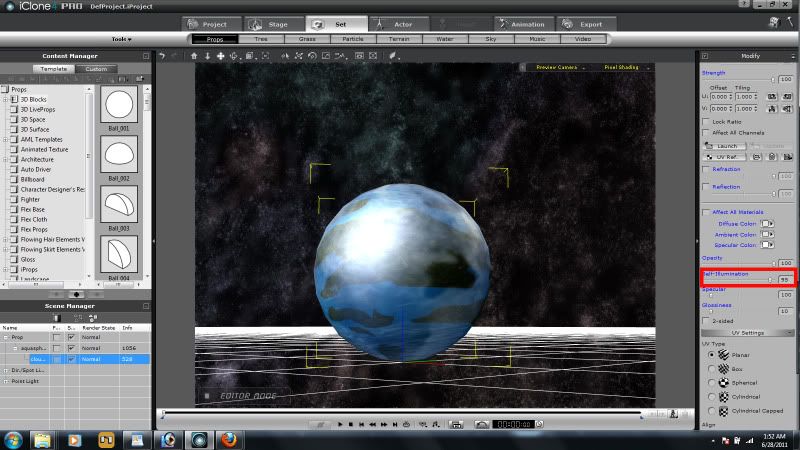Click the loop playback icon
The image size is (800, 450).
[407, 424]
